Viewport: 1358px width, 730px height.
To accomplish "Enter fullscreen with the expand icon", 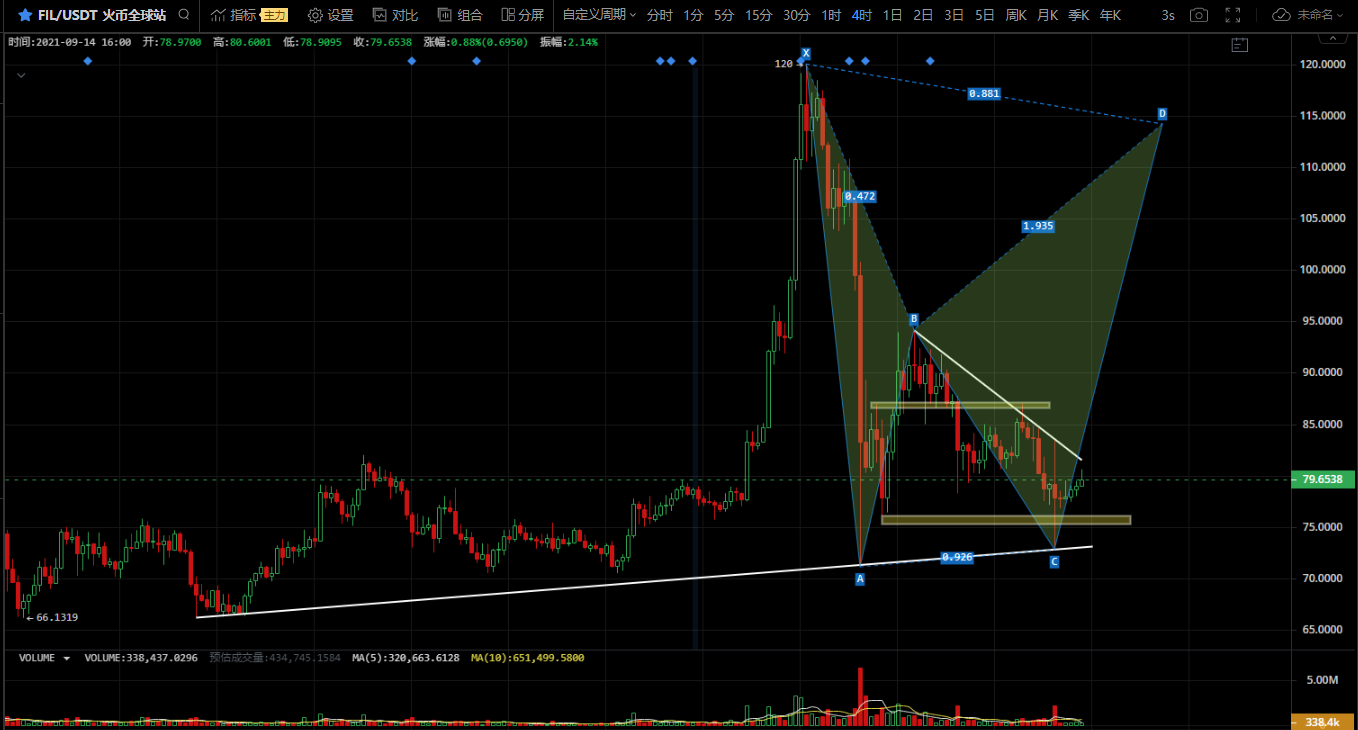I will (x=1233, y=15).
